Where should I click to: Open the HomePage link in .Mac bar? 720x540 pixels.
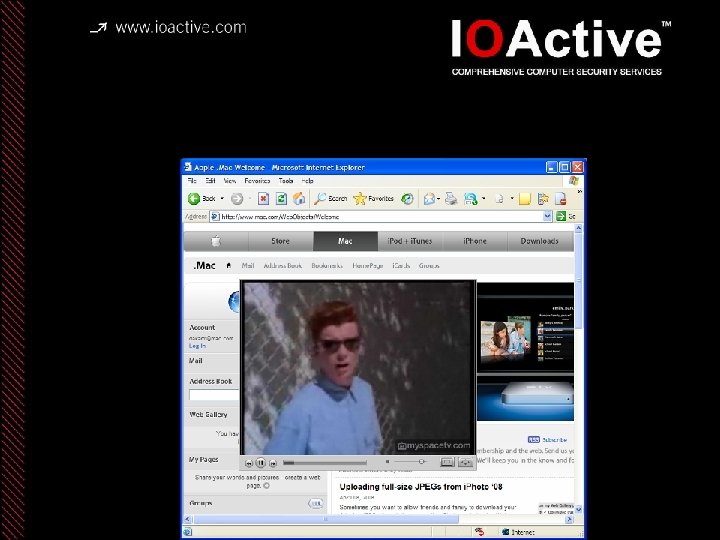pos(368,265)
